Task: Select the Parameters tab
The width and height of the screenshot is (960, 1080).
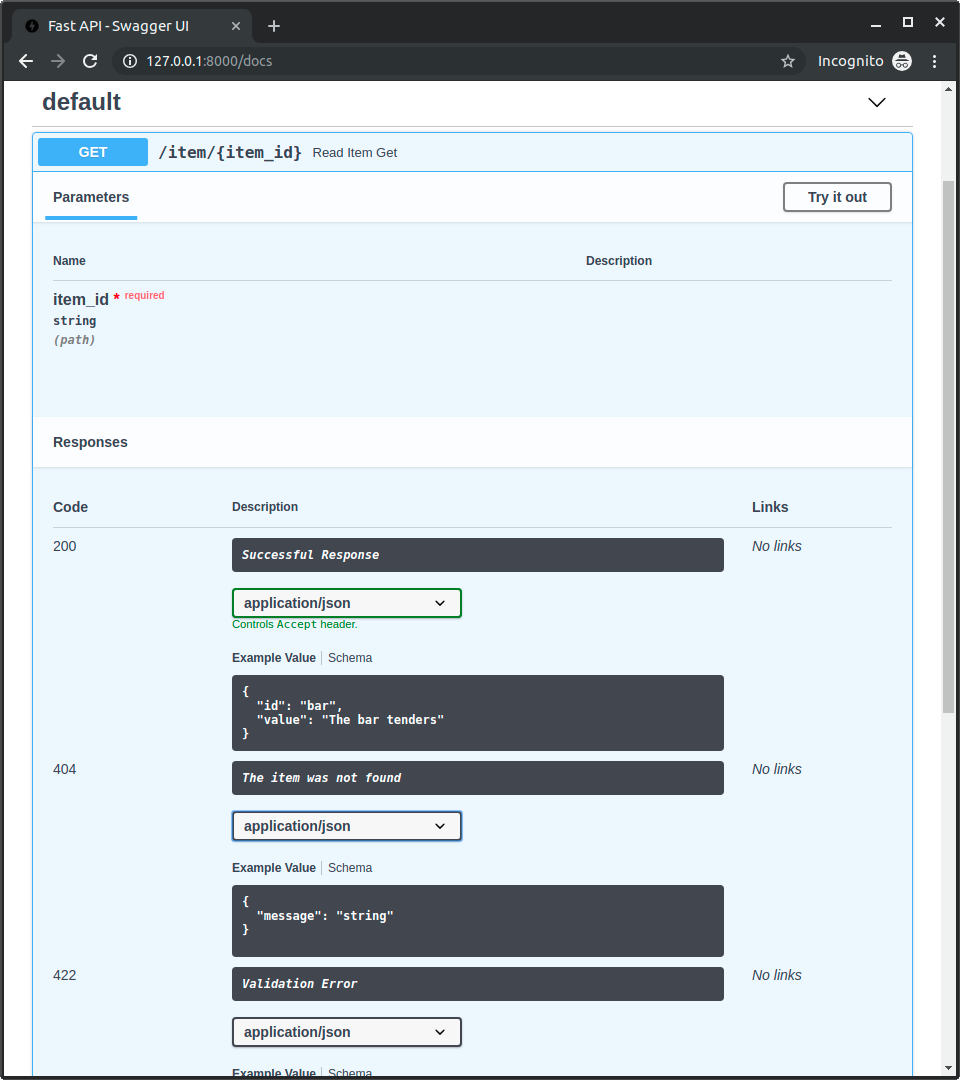Action: point(91,197)
